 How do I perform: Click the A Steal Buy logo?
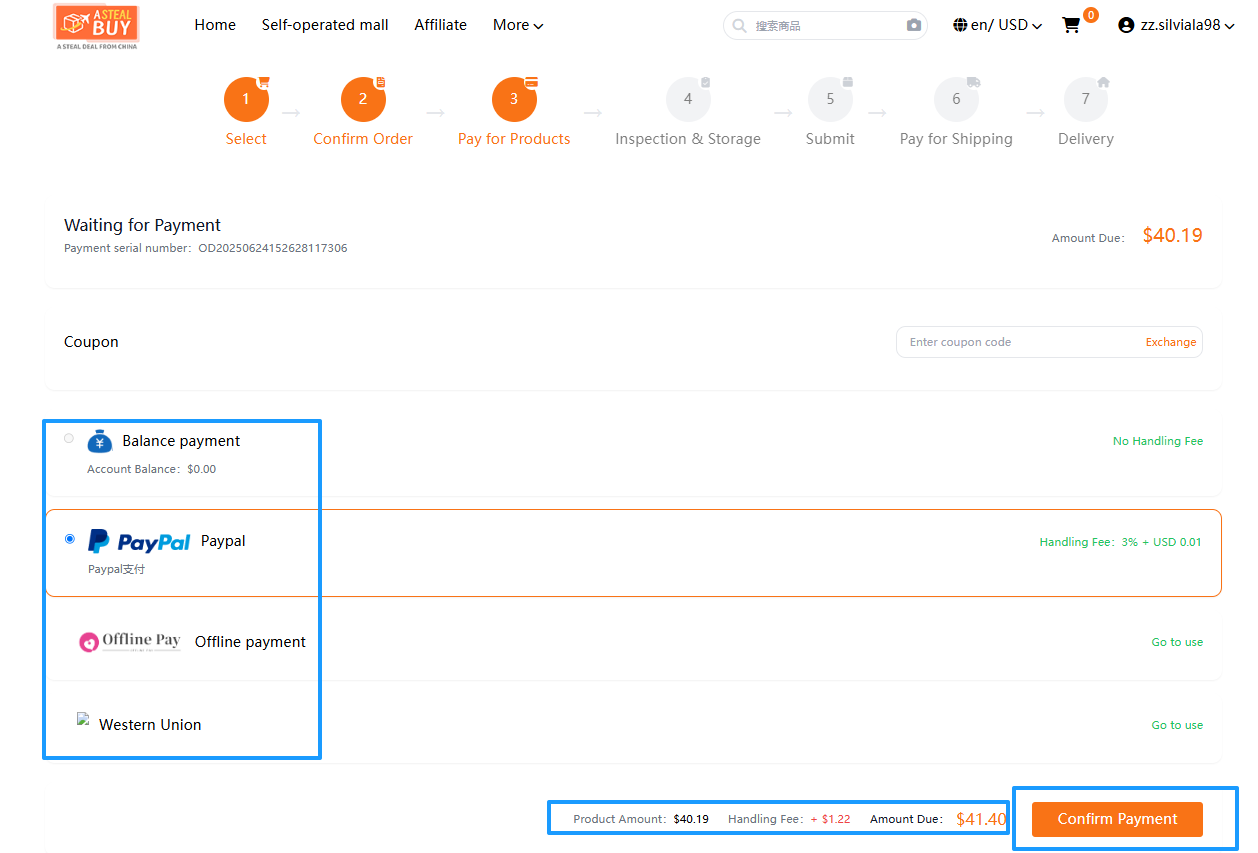[97, 26]
